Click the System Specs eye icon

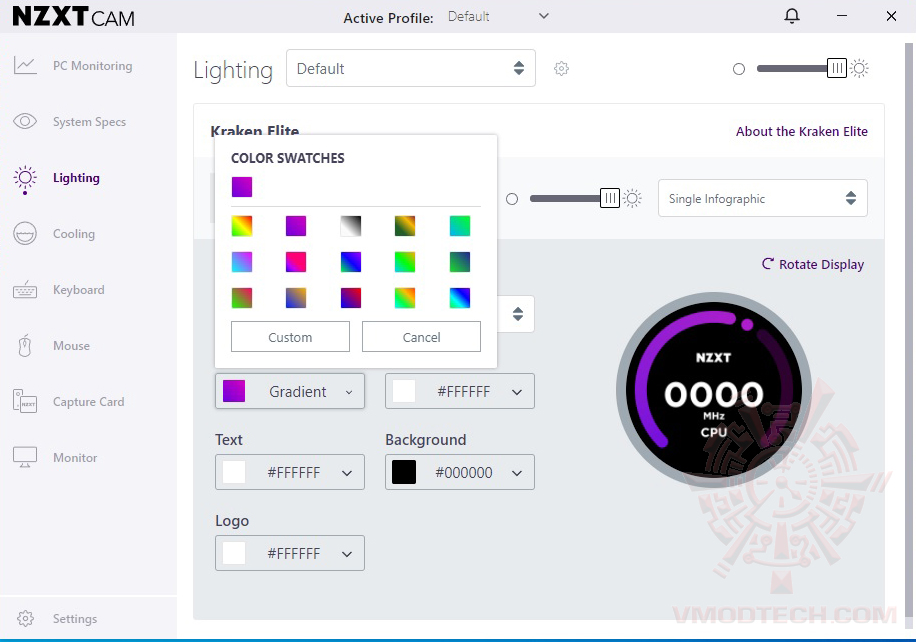coord(25,122)
